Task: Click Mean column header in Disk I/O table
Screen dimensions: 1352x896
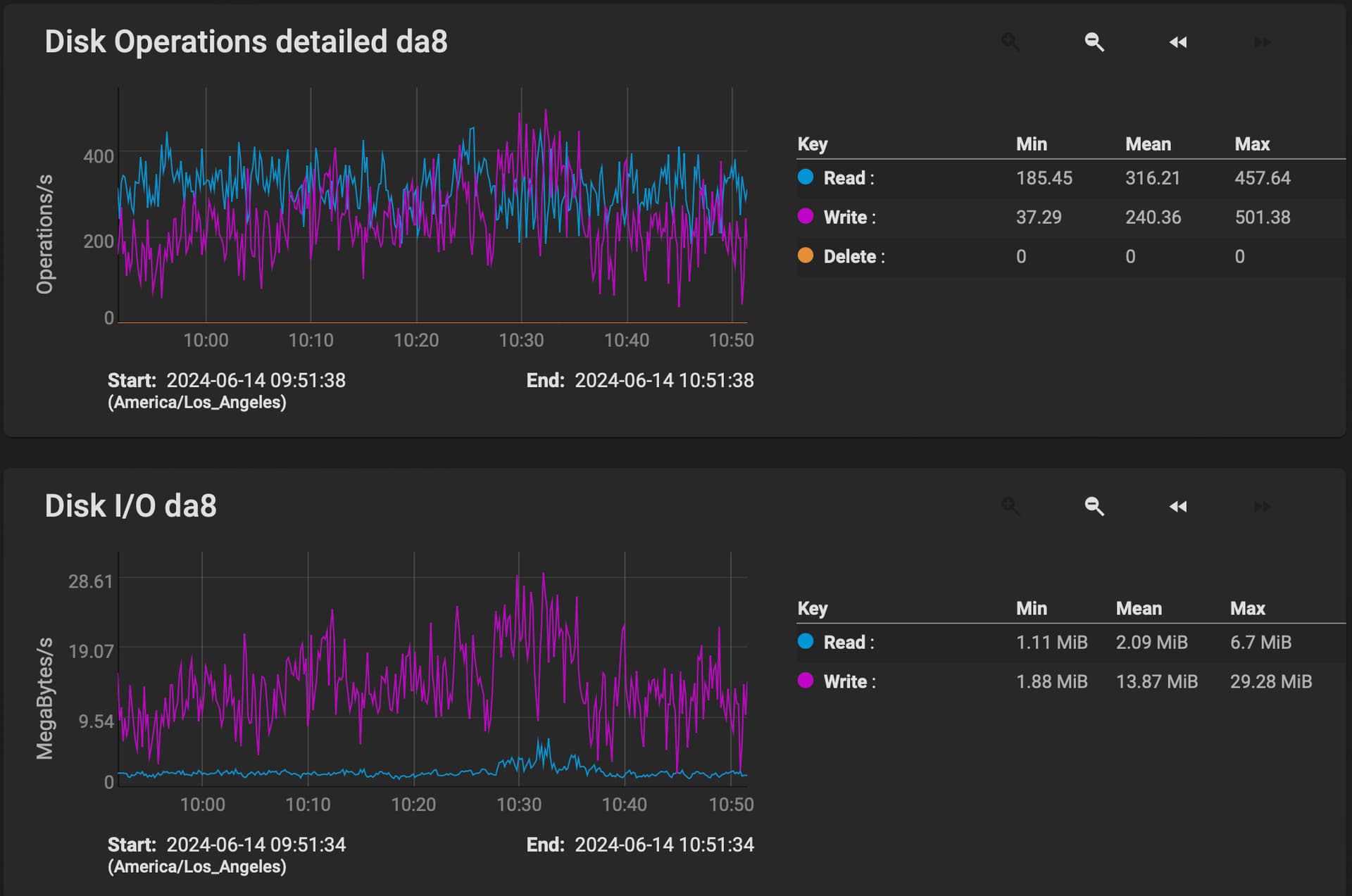Action: [1139, 608]
